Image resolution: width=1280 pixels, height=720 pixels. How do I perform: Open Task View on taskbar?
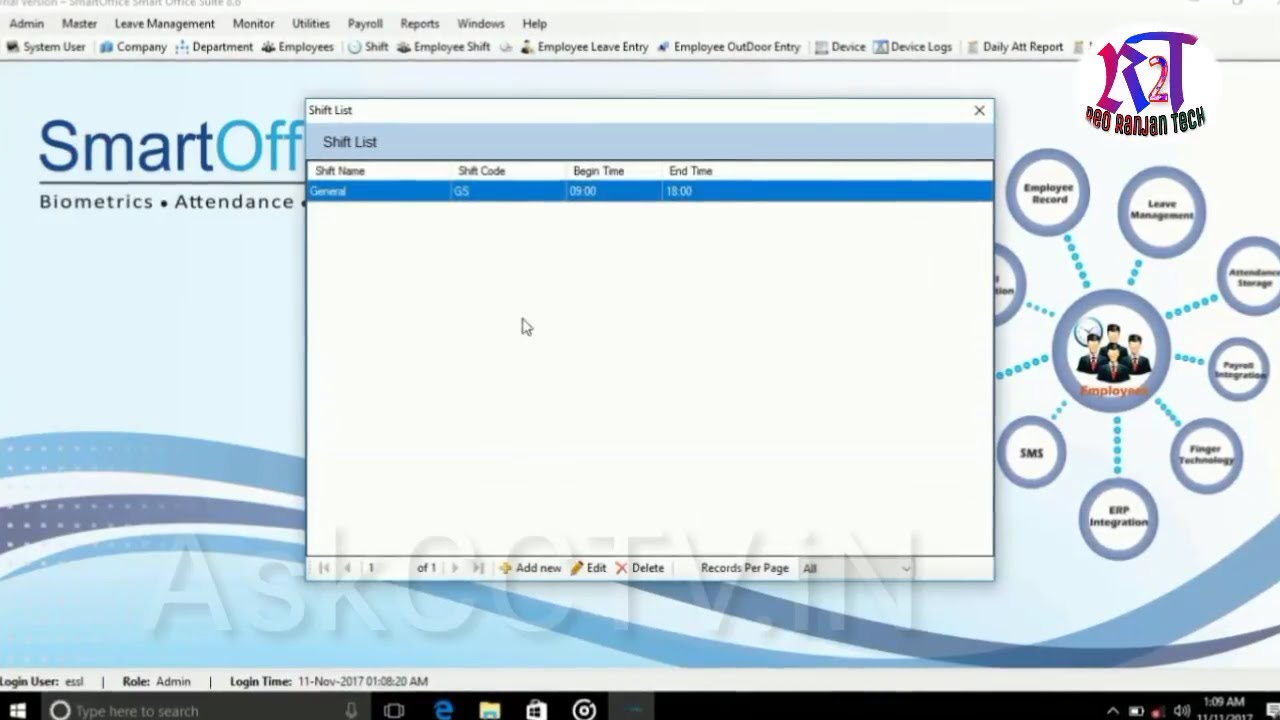click(x=394, y=710)
